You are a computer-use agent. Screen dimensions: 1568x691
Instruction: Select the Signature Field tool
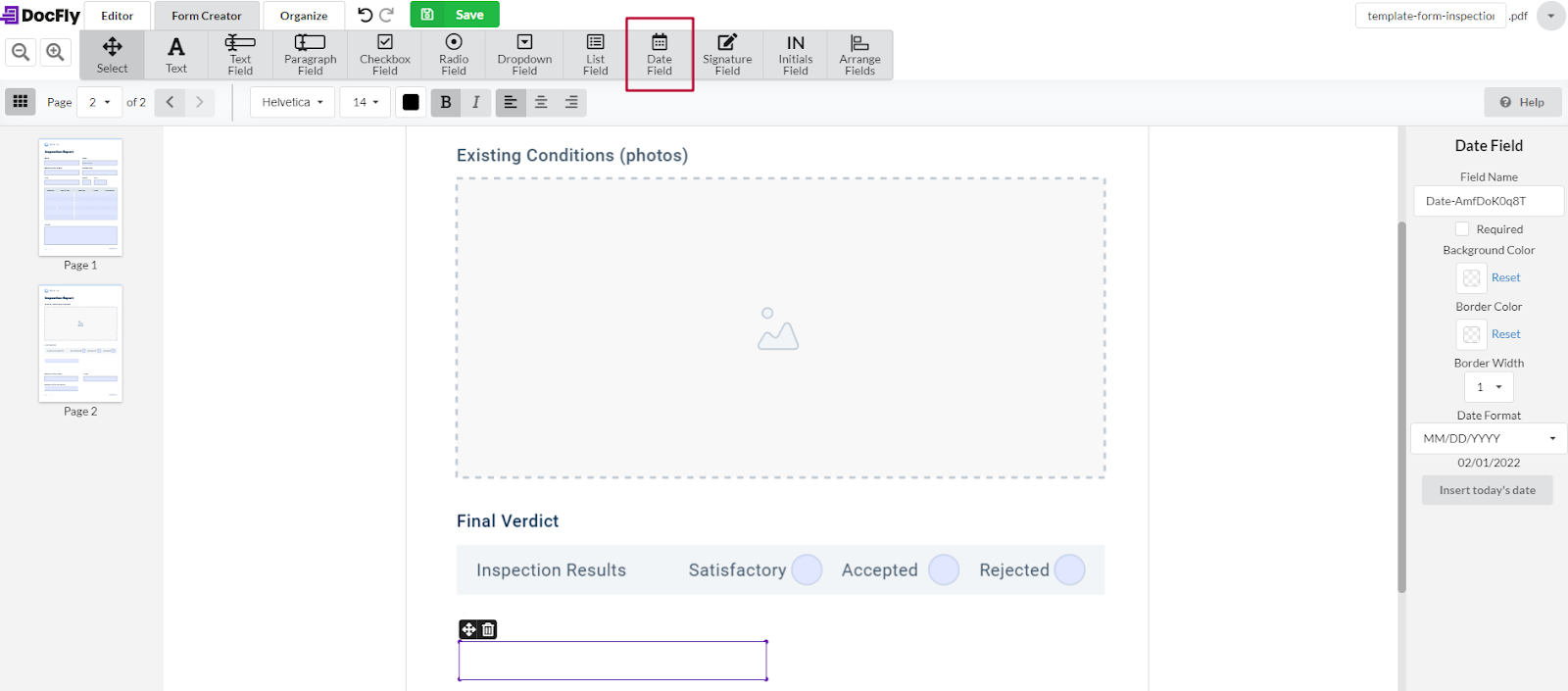[727, 55]
